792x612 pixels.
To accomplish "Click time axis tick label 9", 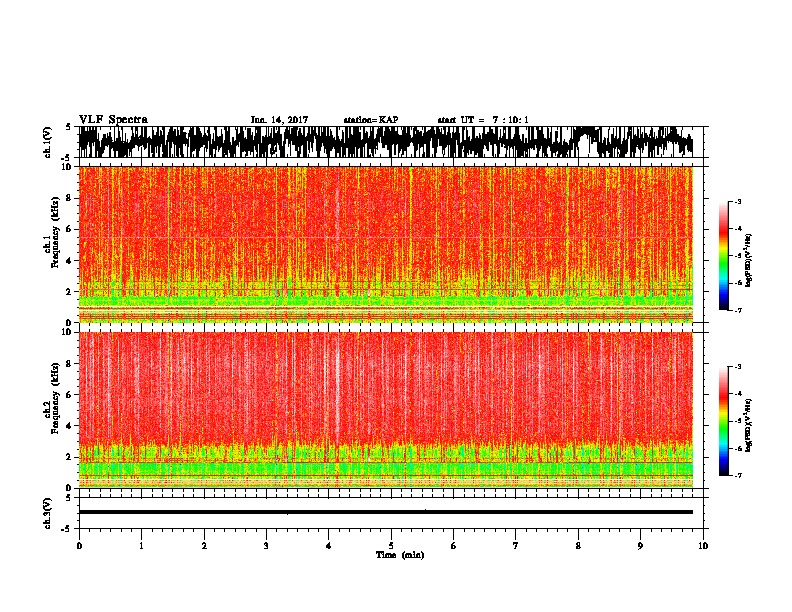I will coord(640,546).
